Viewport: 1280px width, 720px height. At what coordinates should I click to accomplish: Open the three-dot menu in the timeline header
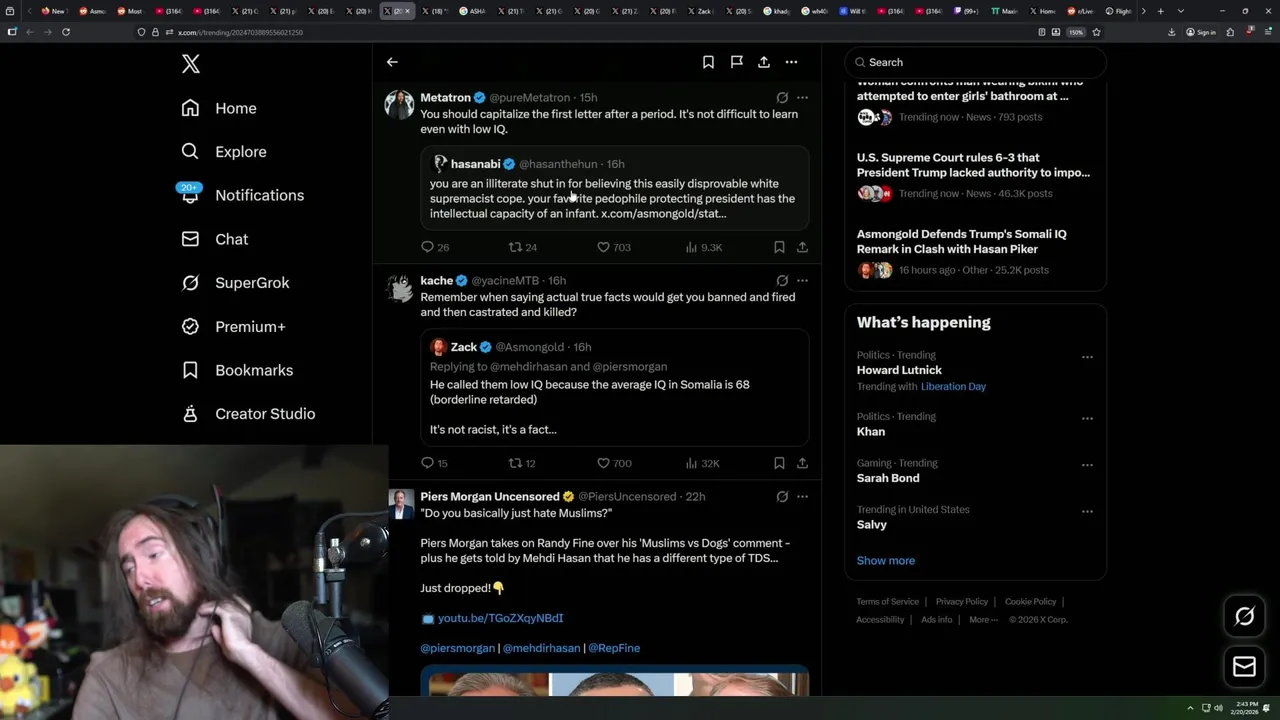click(x=791, y=62)
